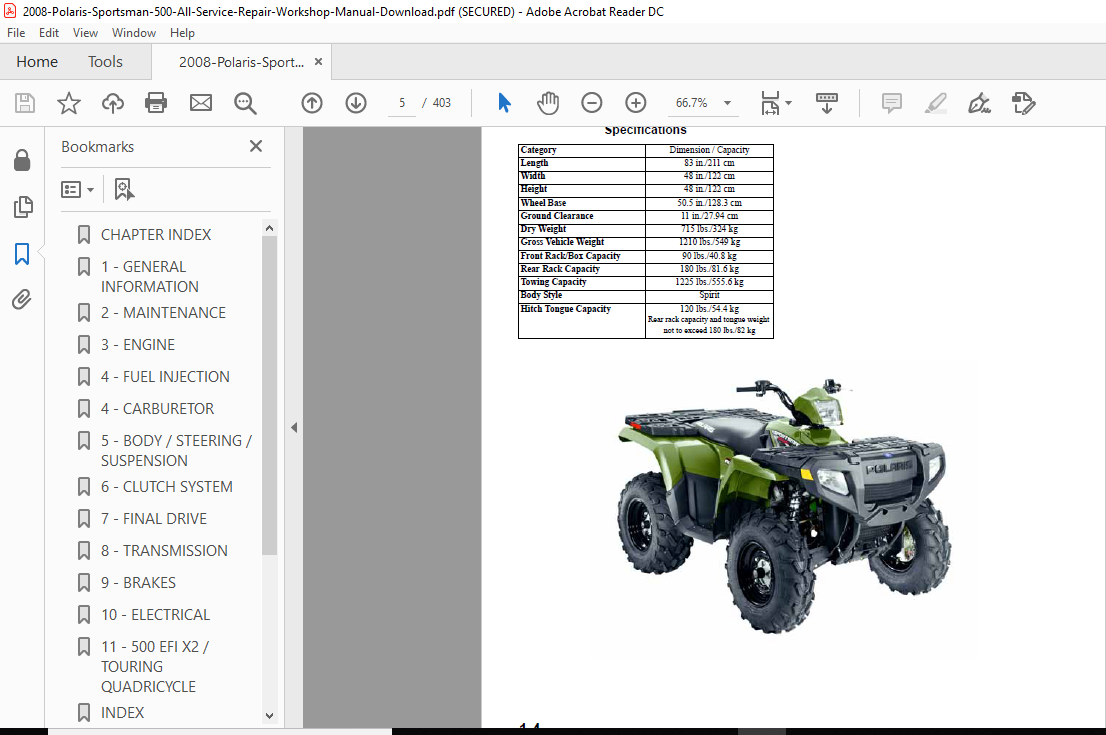Open 6 - CLUTCH SYSTEM bookmark

pyautogui.click(x=166, y=487)
